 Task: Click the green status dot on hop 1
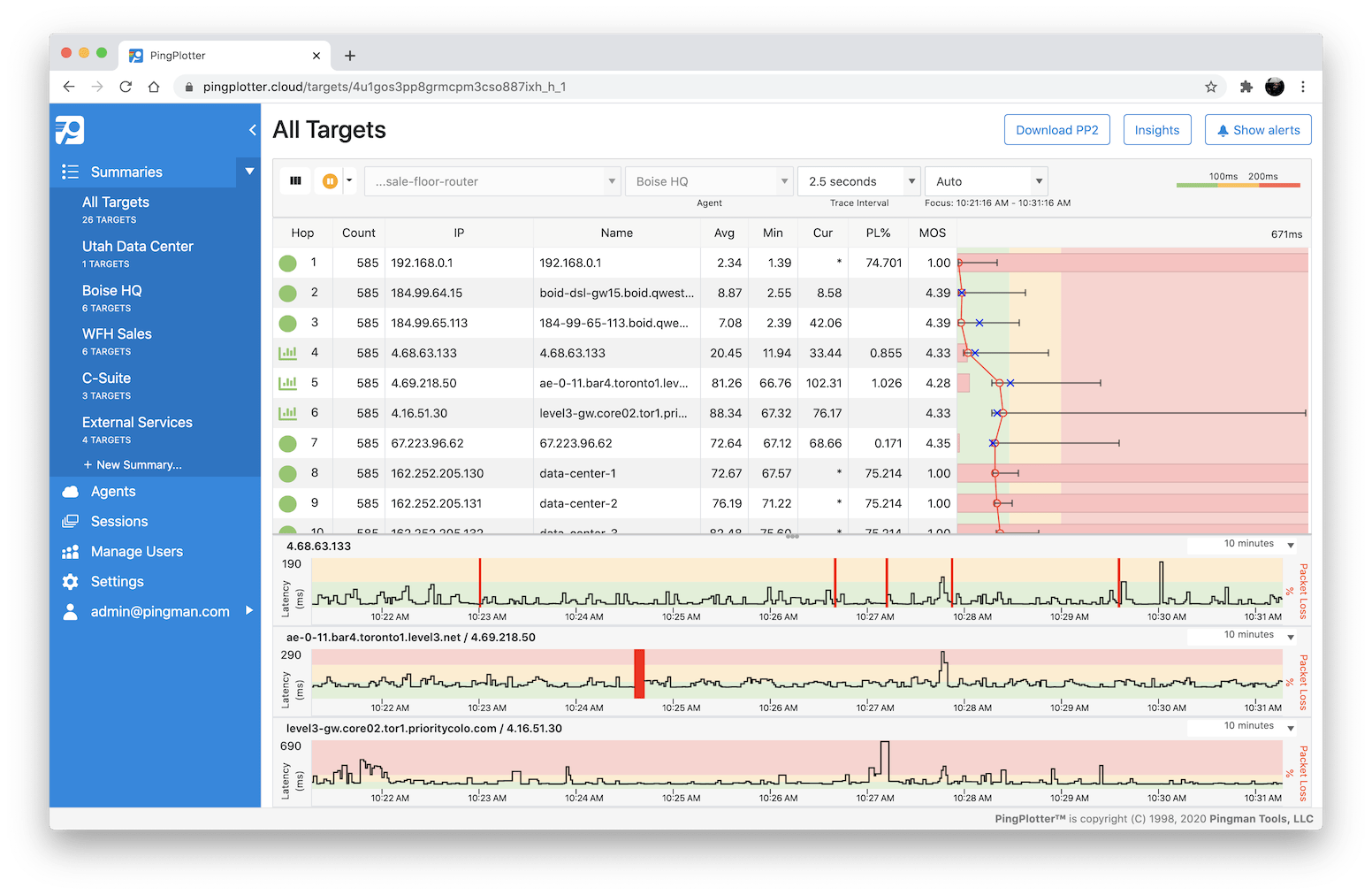(x=287, y=263)
